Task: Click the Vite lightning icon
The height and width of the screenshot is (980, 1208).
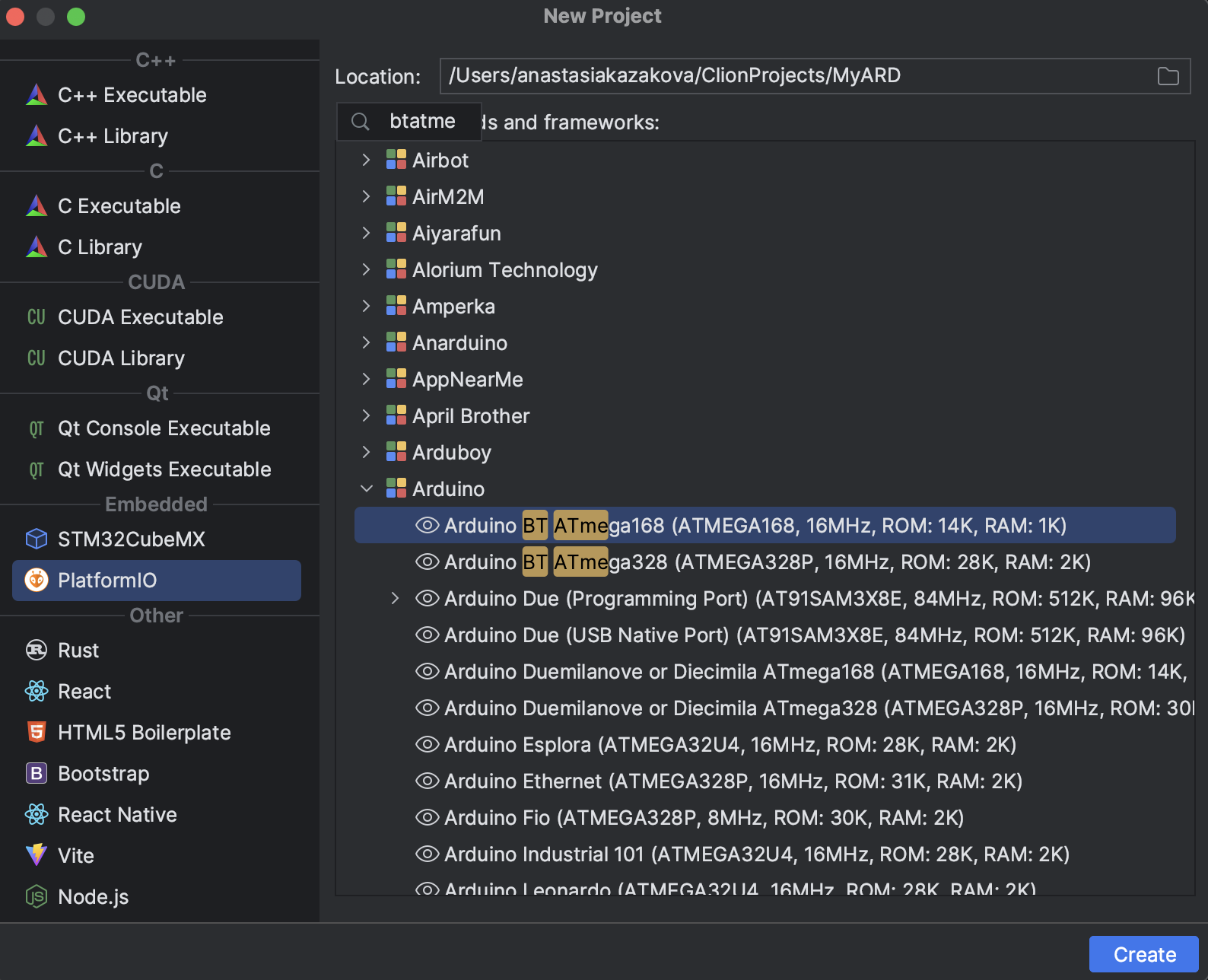Action: (37, 856)
